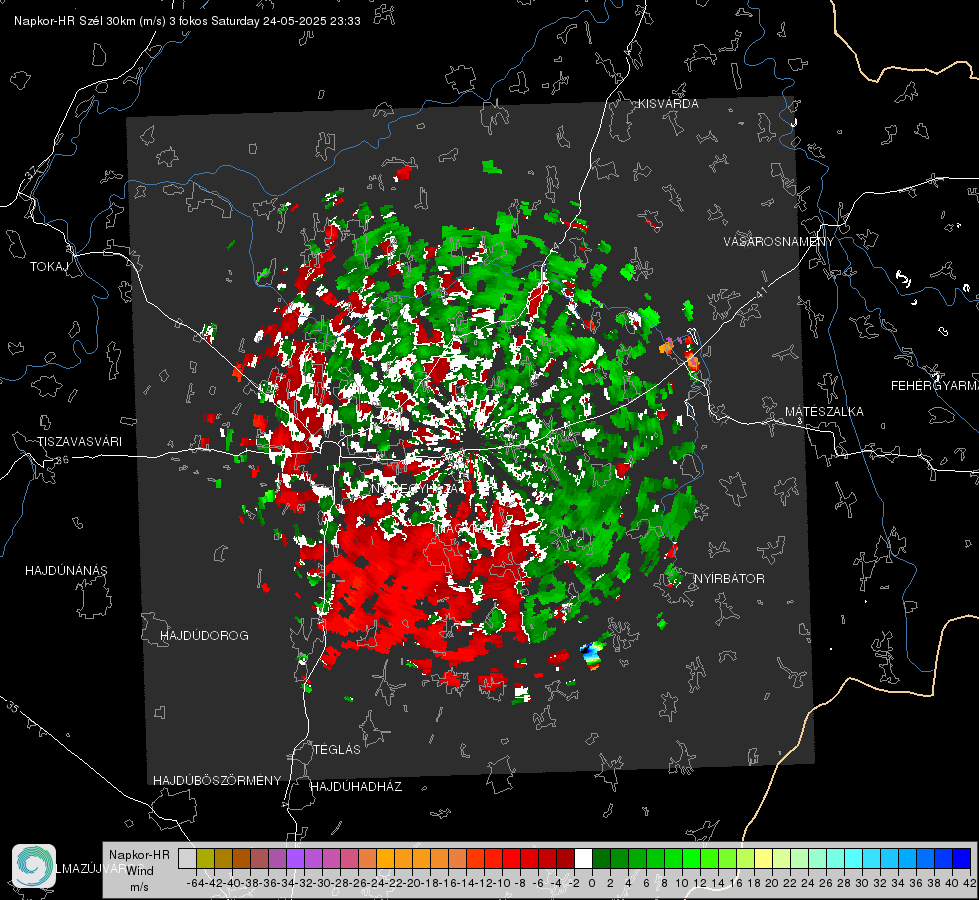Click the Wind label in the legend

click(x=140, y=871)
